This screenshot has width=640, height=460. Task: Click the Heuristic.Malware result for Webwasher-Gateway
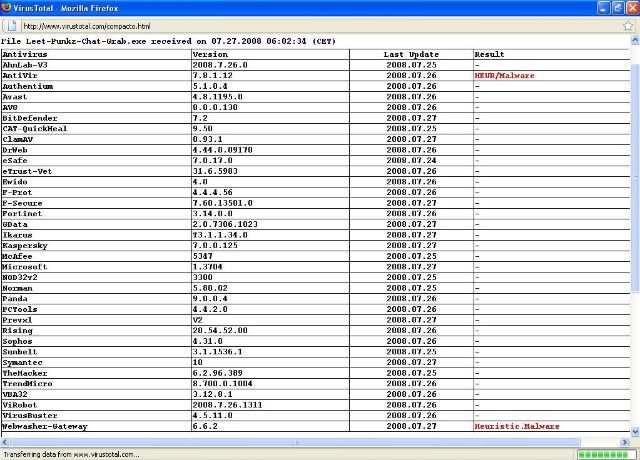pyautogui.click(x=517, y=426)
